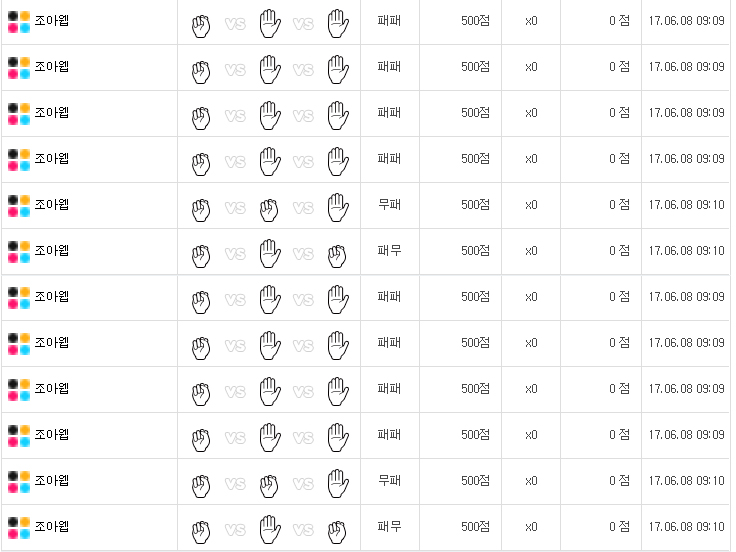
Task: Click the 조아웹 logo icon in the last row
Action: (x=19, y=526)
